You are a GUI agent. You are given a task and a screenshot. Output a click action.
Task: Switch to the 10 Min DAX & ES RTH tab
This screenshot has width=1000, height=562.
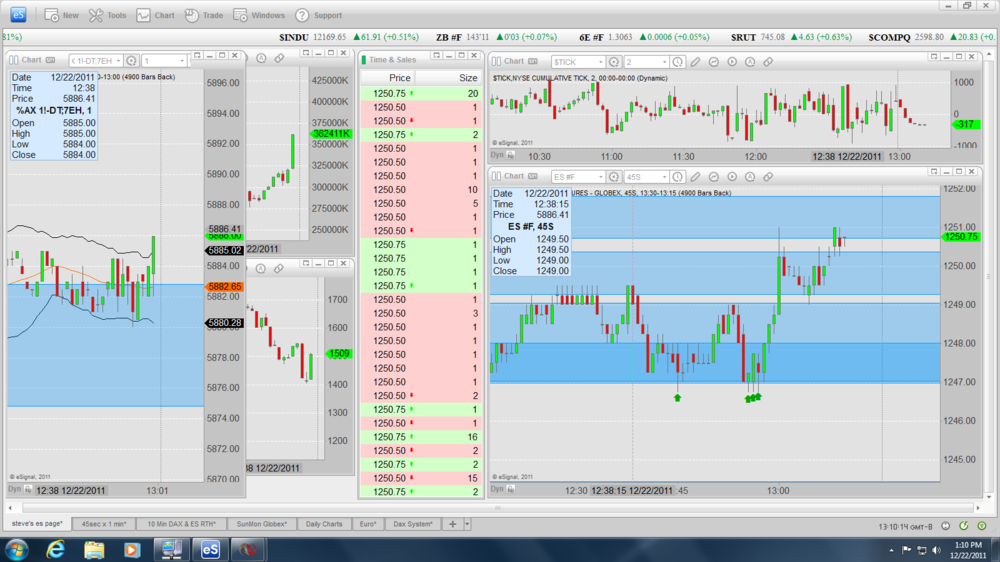point(182,524)
